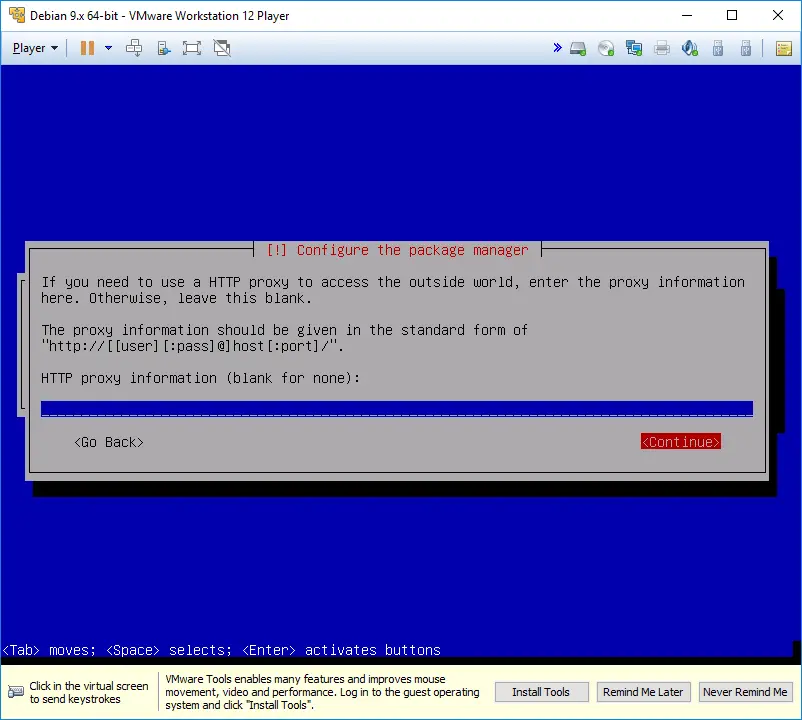Click 'Configure the package manager' title text
Screen dimensions: 802x720
click(x=412, y=250)
